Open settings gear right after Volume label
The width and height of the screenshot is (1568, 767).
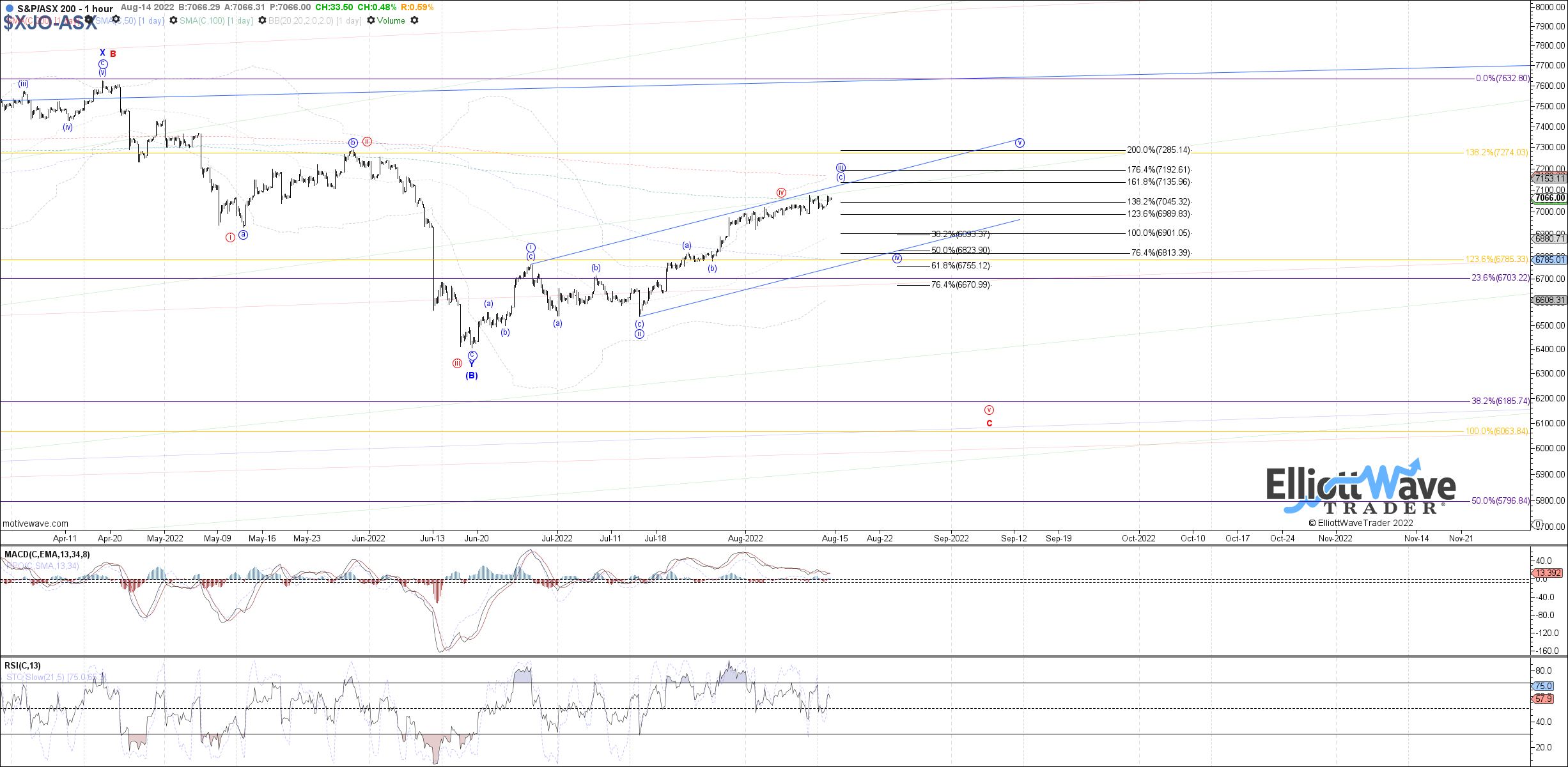[414, 20]
